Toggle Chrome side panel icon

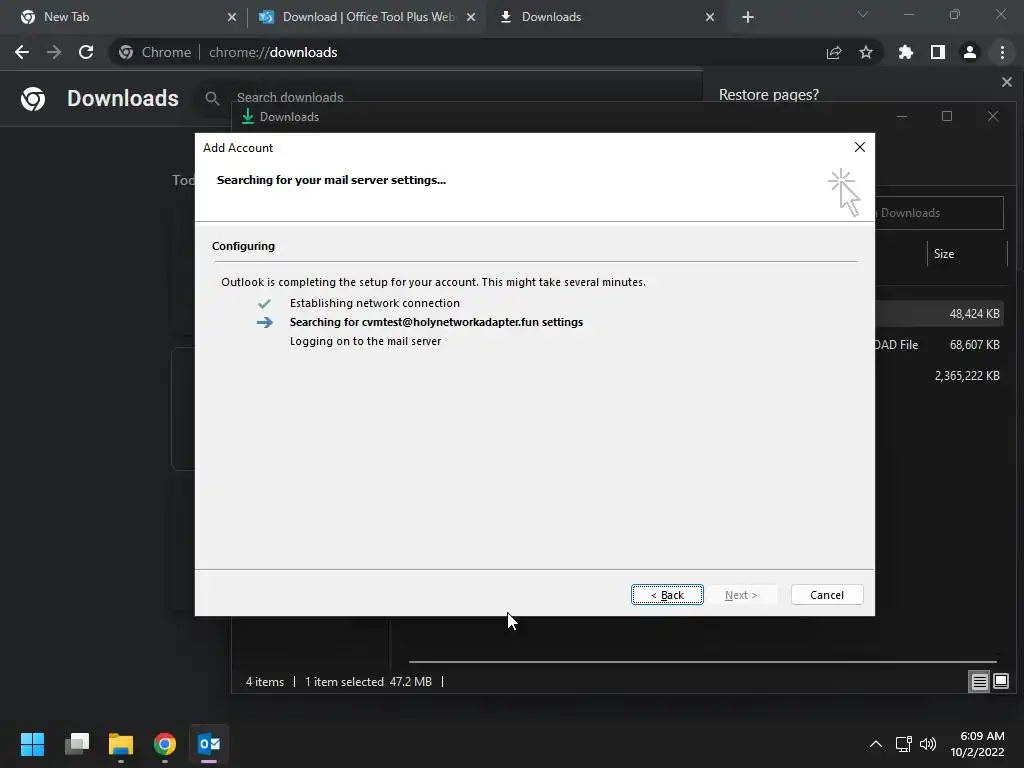938,52
